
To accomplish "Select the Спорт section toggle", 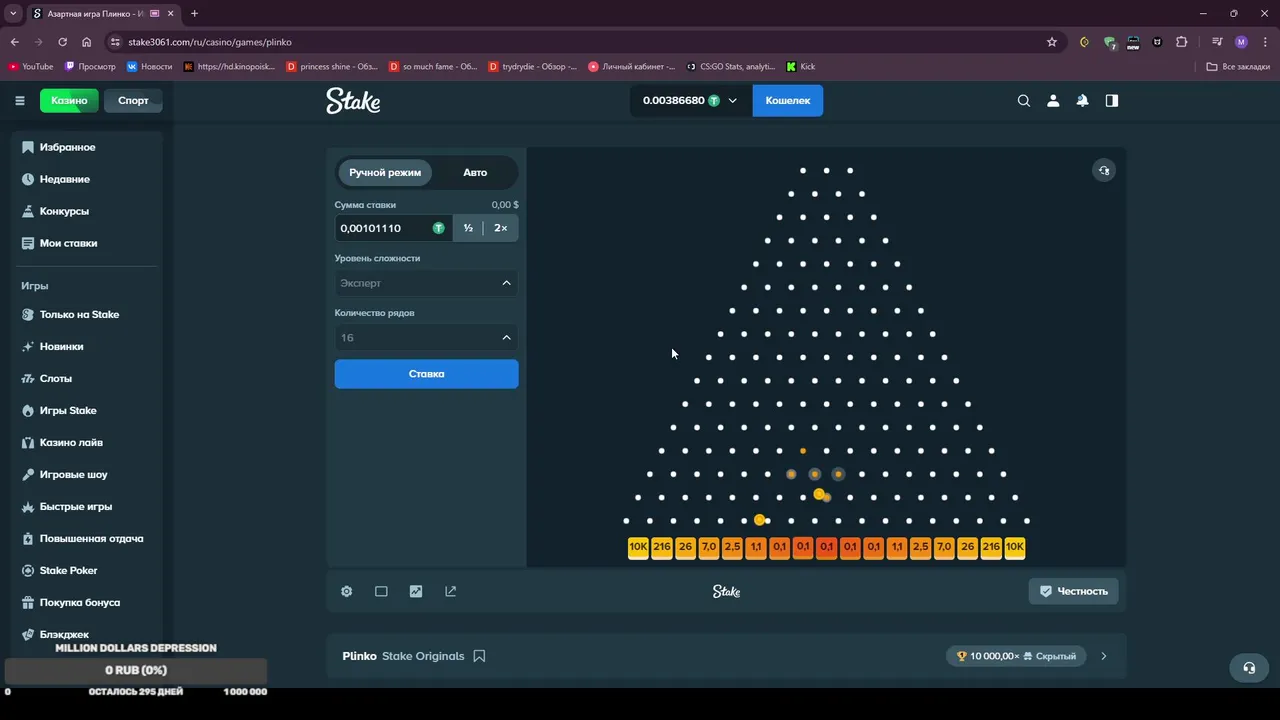I will coord(133,100).
